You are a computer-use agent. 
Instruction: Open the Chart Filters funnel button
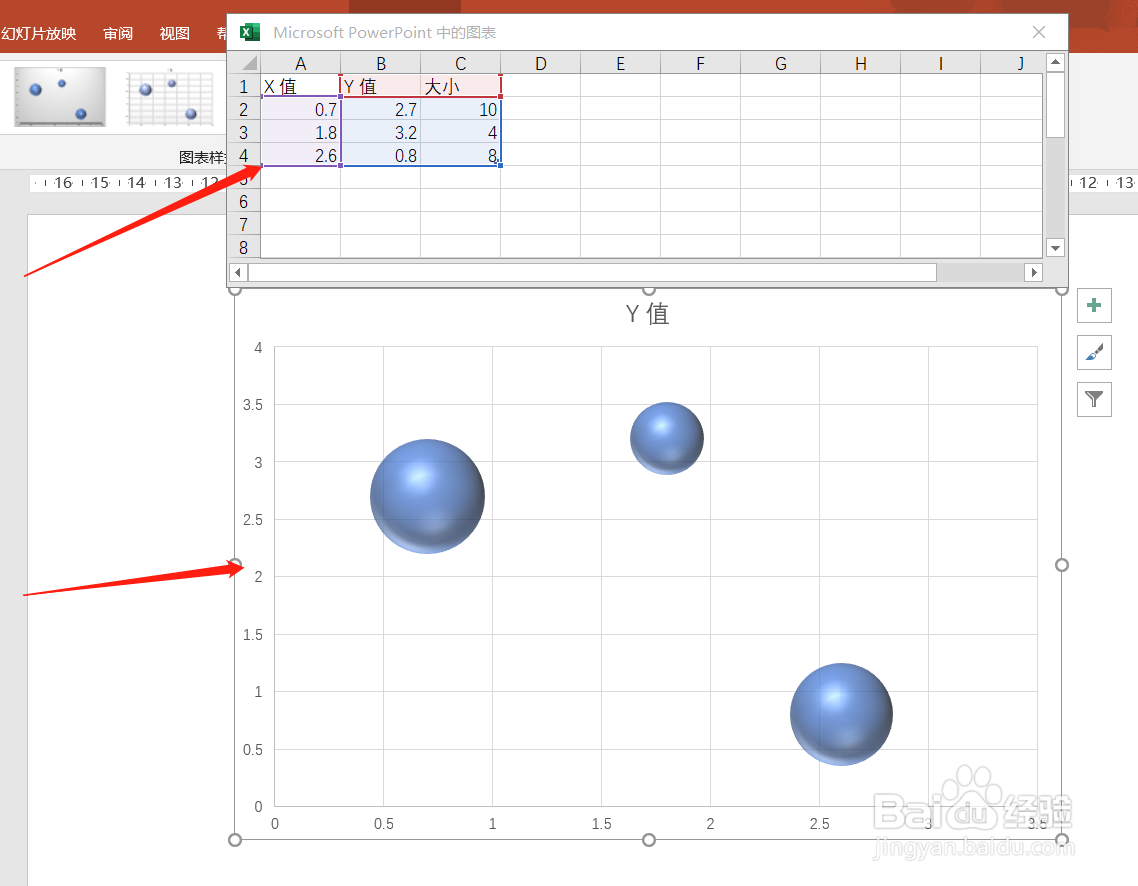[x=1094, y=398]
